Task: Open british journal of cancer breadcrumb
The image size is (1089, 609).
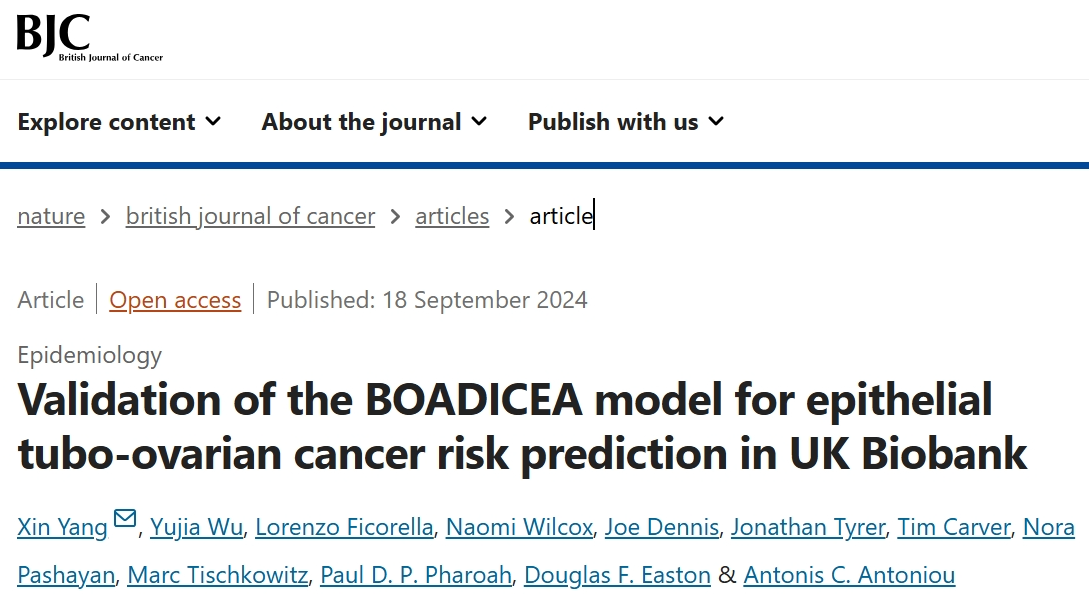Action: pyautogui.click(x=250, y=216)
